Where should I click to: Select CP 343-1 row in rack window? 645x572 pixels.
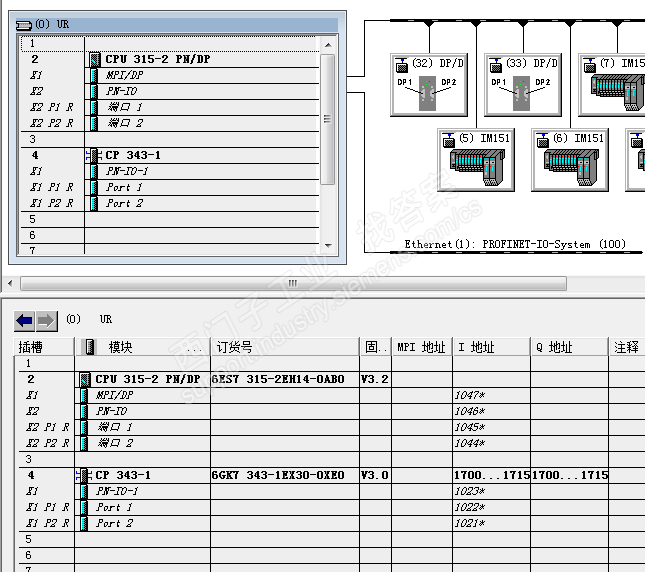(x=170, y=155)
